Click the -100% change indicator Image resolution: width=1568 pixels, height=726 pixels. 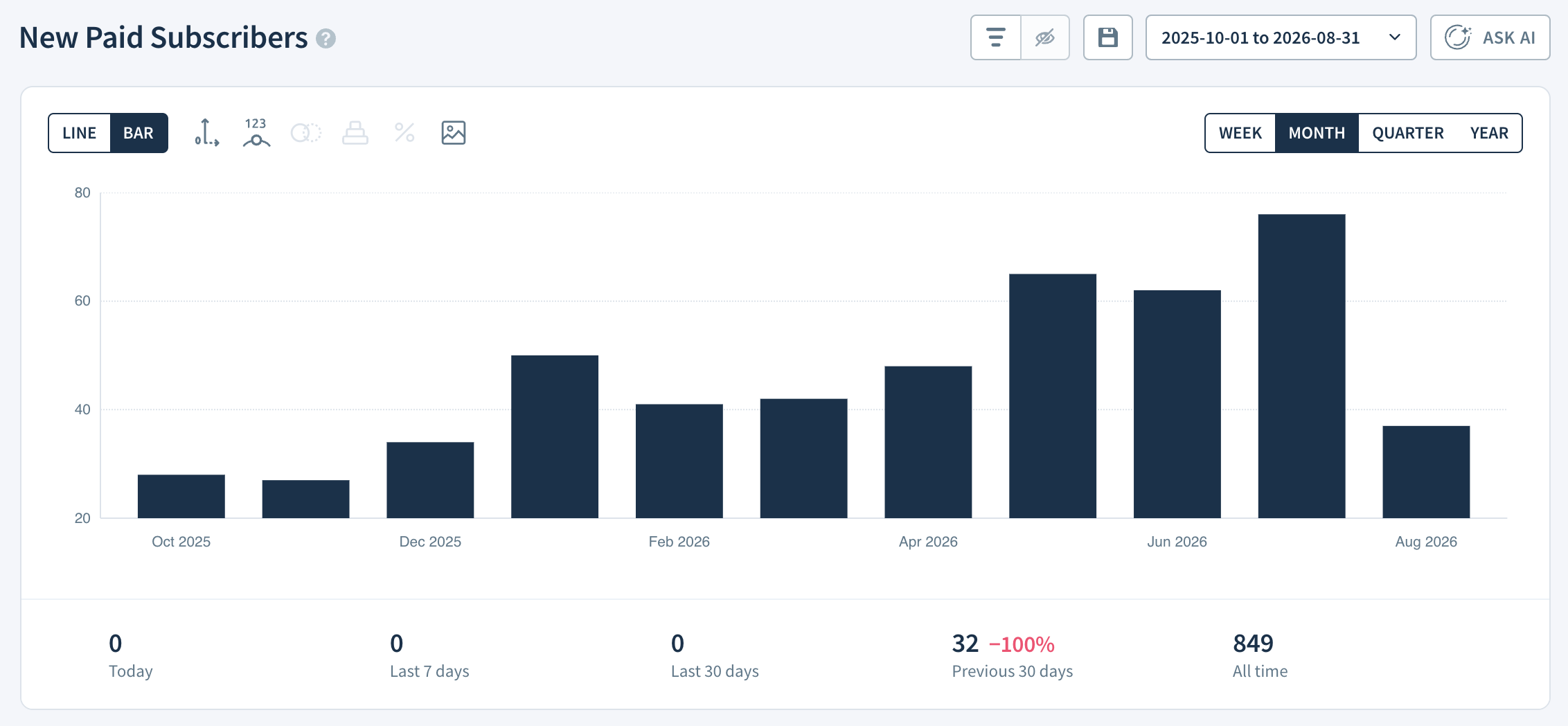[1022, 645]
